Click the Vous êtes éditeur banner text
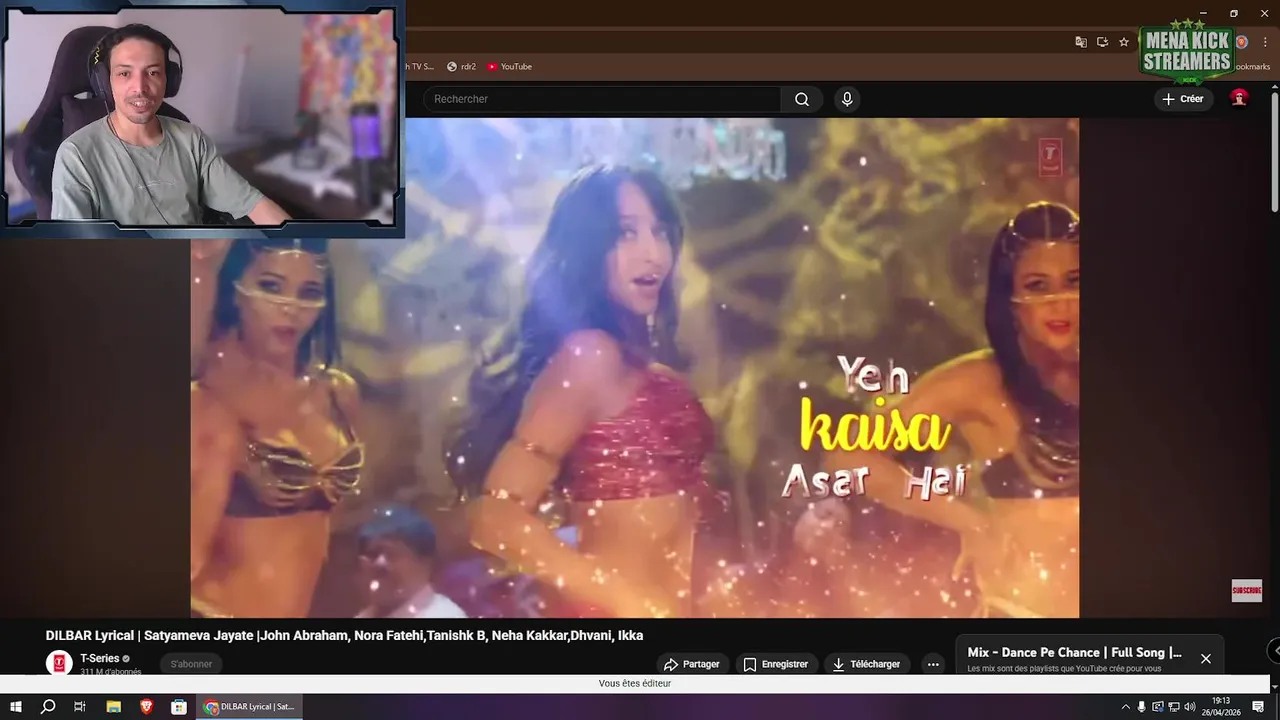This screenshot has width=1280, height=720. tap(635, 683)
